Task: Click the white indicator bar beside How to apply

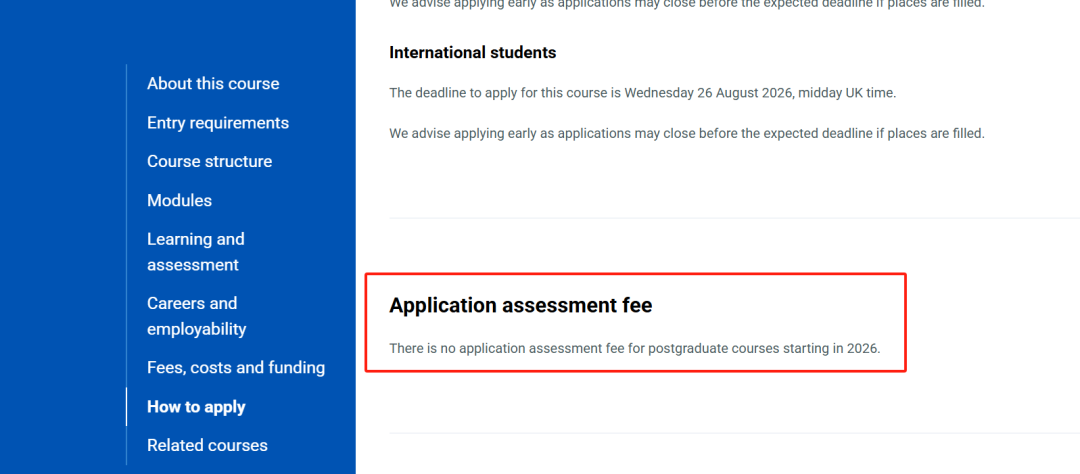Action: pyautogui.click(x=127, y=407)
